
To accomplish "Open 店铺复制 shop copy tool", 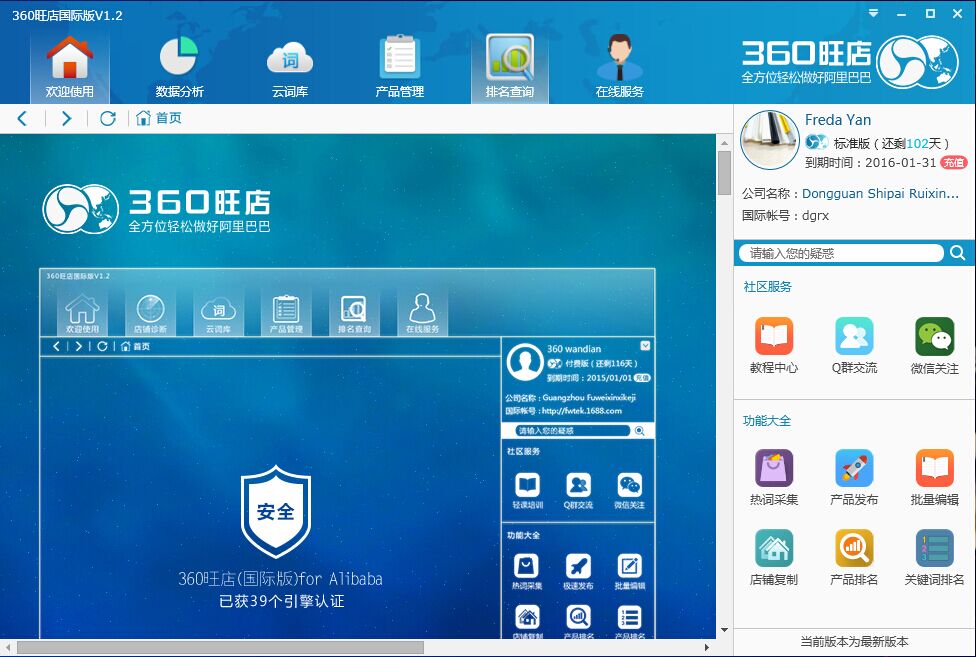I will 774,557.
